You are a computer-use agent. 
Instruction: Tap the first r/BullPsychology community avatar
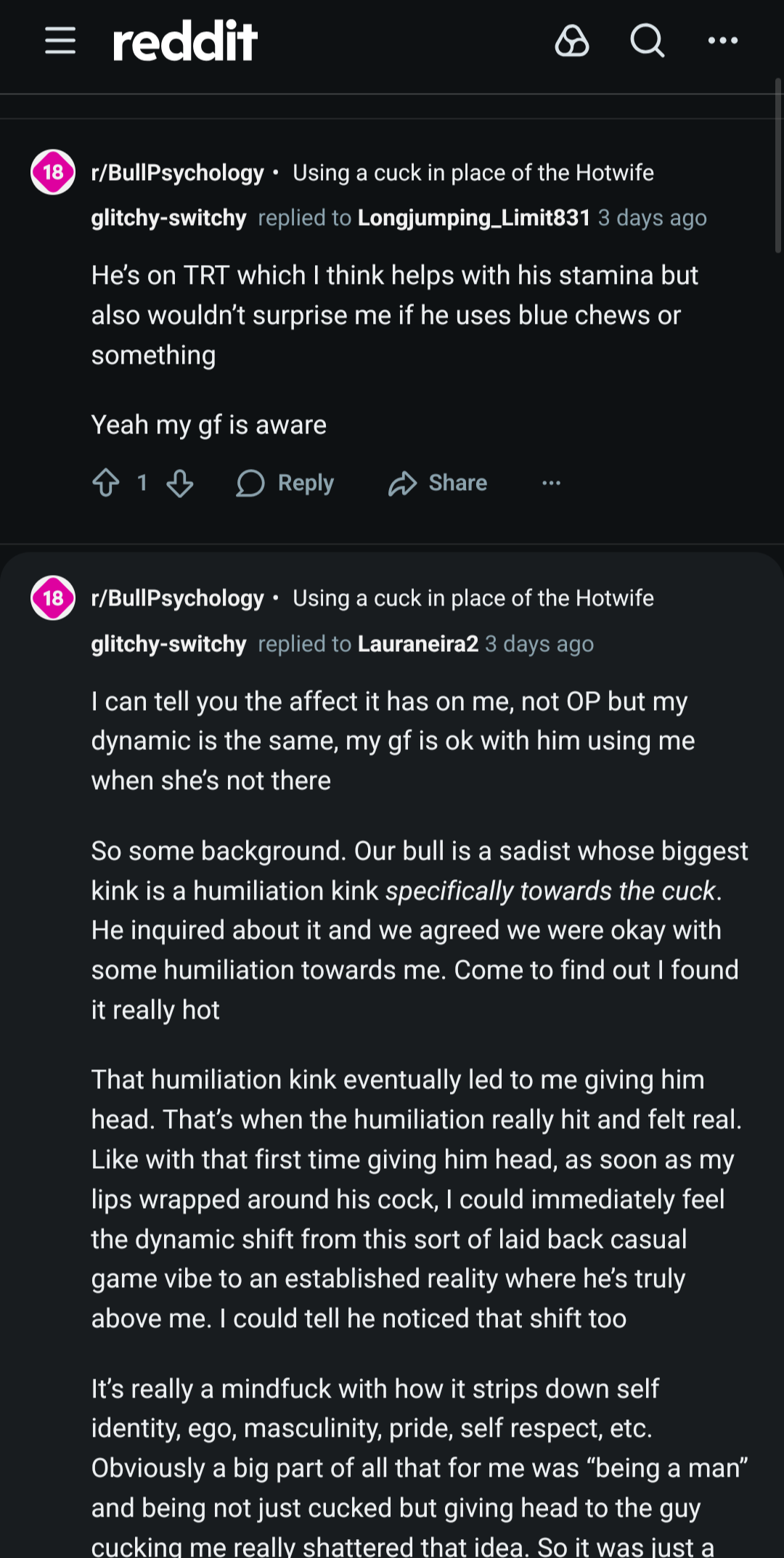(x=53, y=172)
